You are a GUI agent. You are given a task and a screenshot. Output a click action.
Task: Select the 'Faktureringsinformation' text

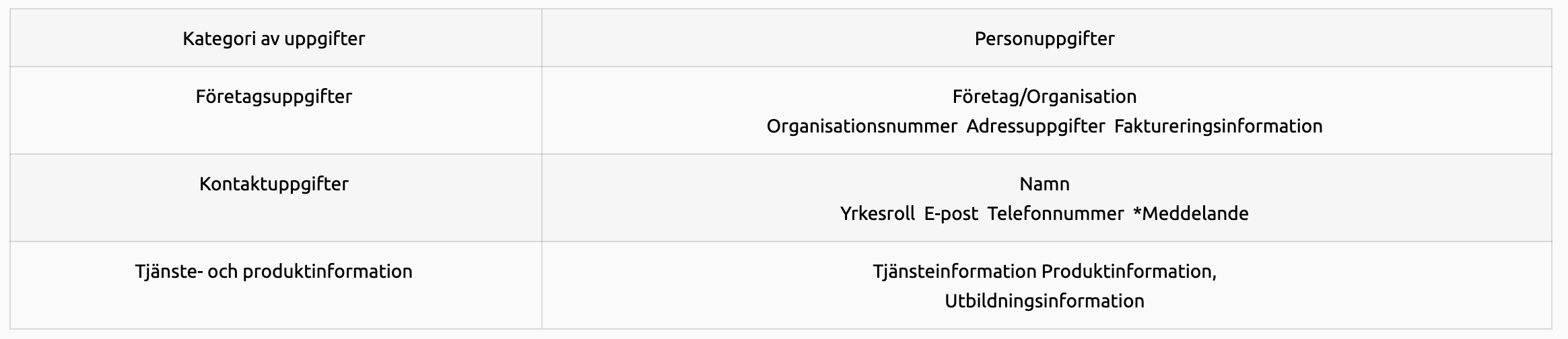pyautogui.click(x=1218, y=126)
